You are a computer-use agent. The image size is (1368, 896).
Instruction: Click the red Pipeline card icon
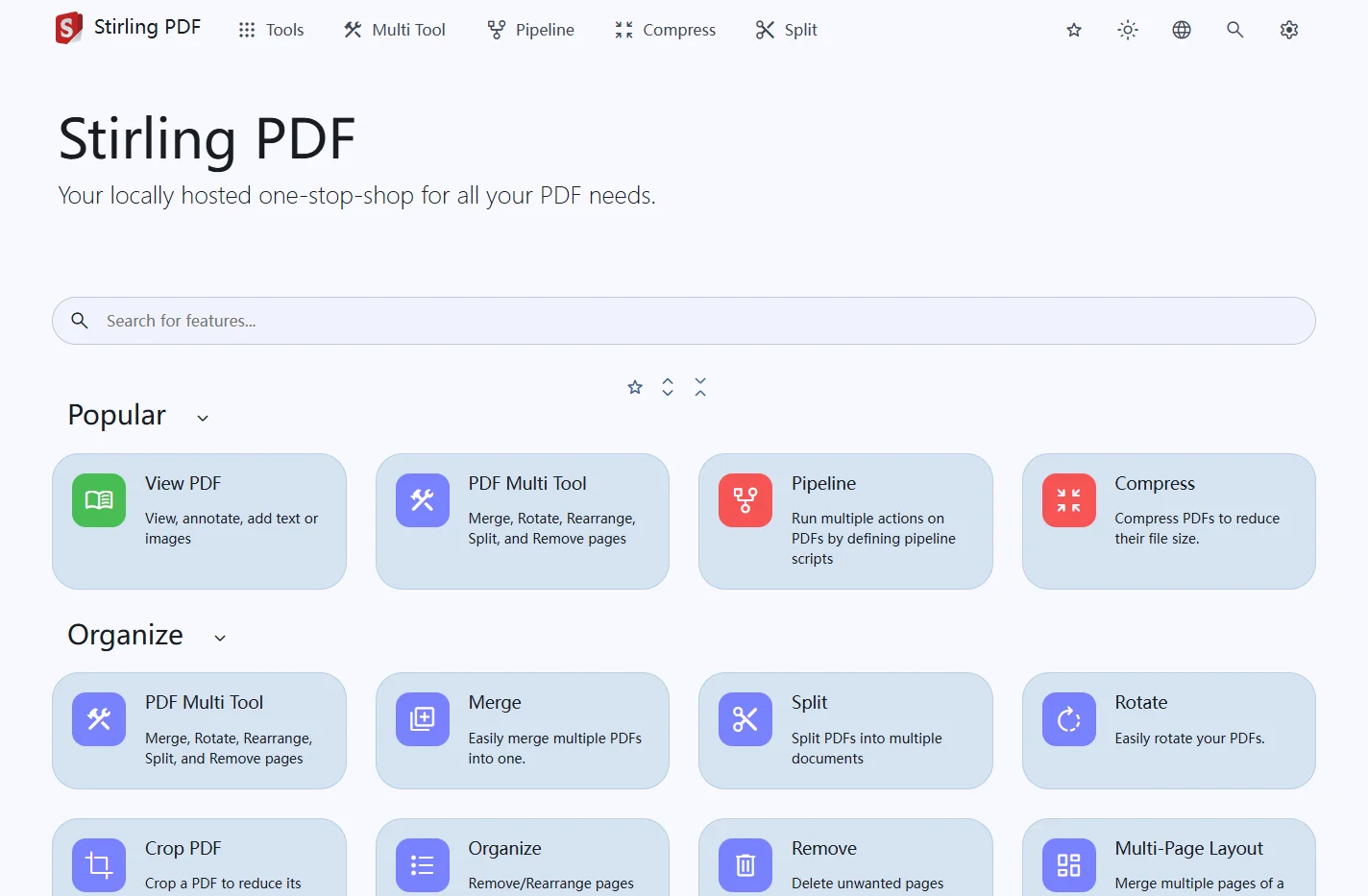[x=745, y=500]
